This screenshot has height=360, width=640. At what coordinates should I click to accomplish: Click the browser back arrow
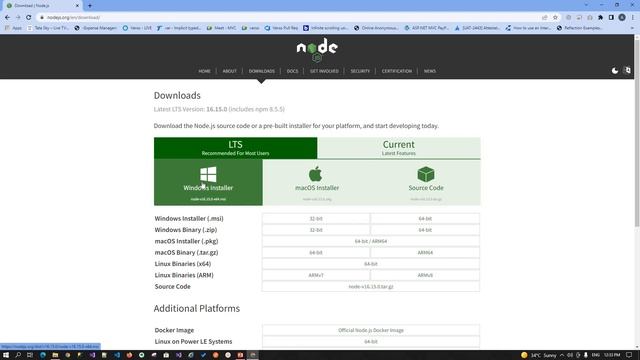pos(7,17)
